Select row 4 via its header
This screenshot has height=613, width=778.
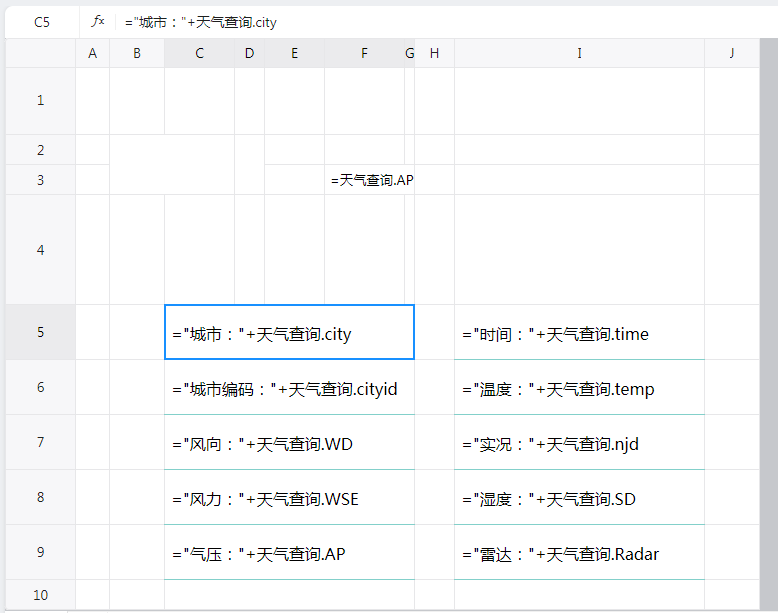pyautogui.click(x=40, y=250)
